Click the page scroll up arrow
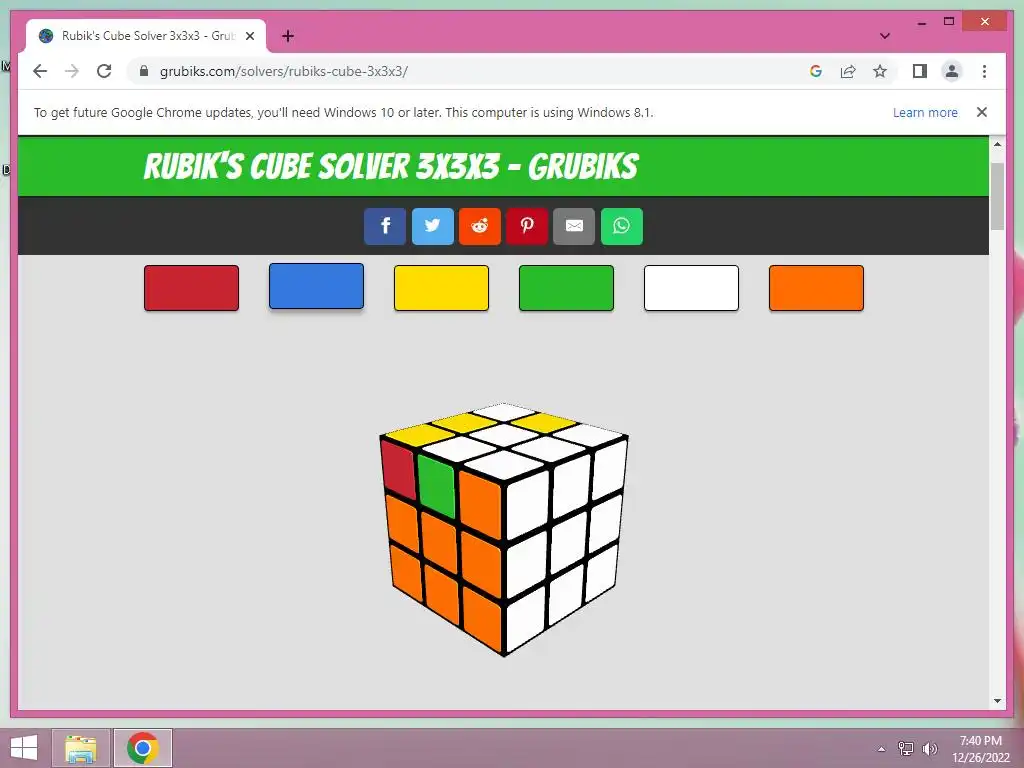1024x768 pixels. (997, 144)
